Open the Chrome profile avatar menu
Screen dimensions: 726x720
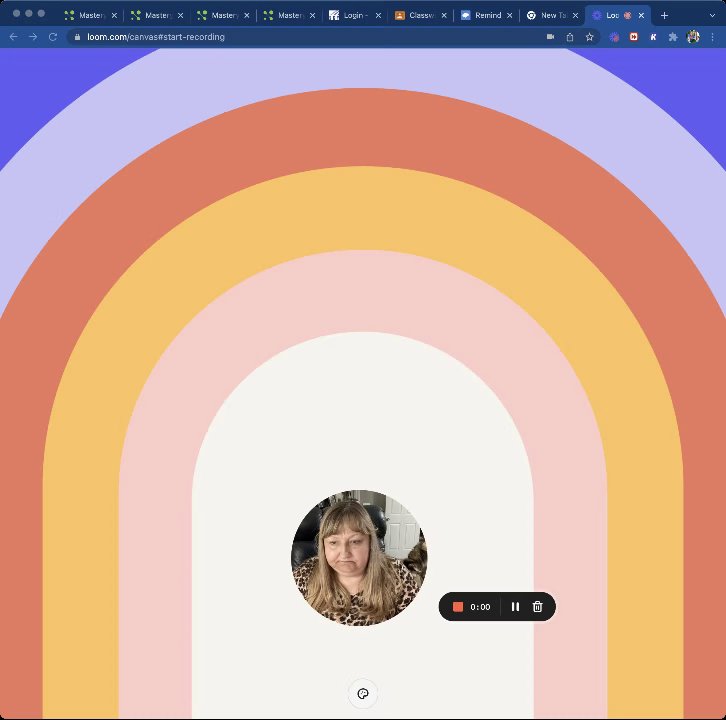point(693,37)
